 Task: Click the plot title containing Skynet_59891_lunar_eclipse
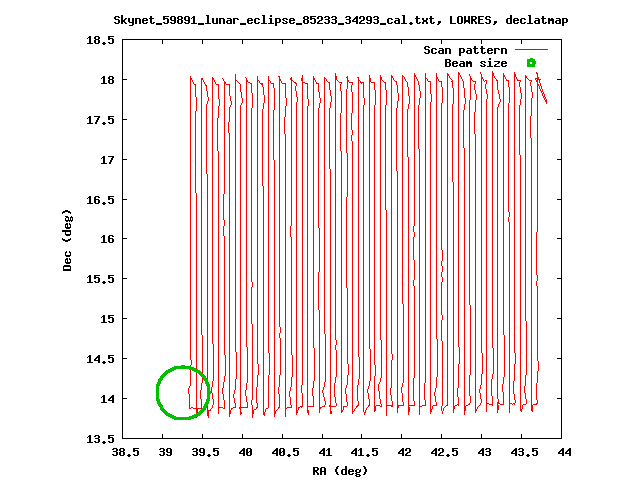pyautogui.click(x=341, y=20)
